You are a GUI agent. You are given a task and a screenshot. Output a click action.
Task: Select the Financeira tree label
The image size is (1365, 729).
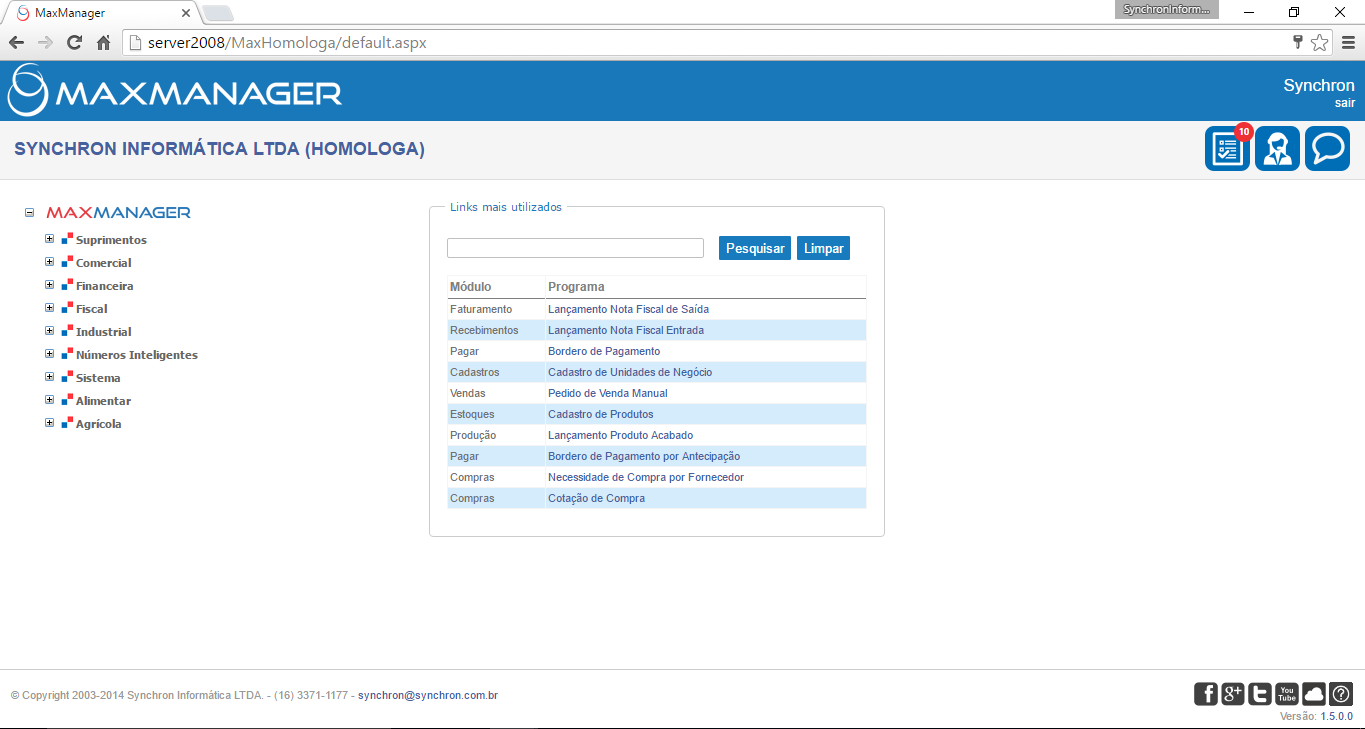coord(105,286)
